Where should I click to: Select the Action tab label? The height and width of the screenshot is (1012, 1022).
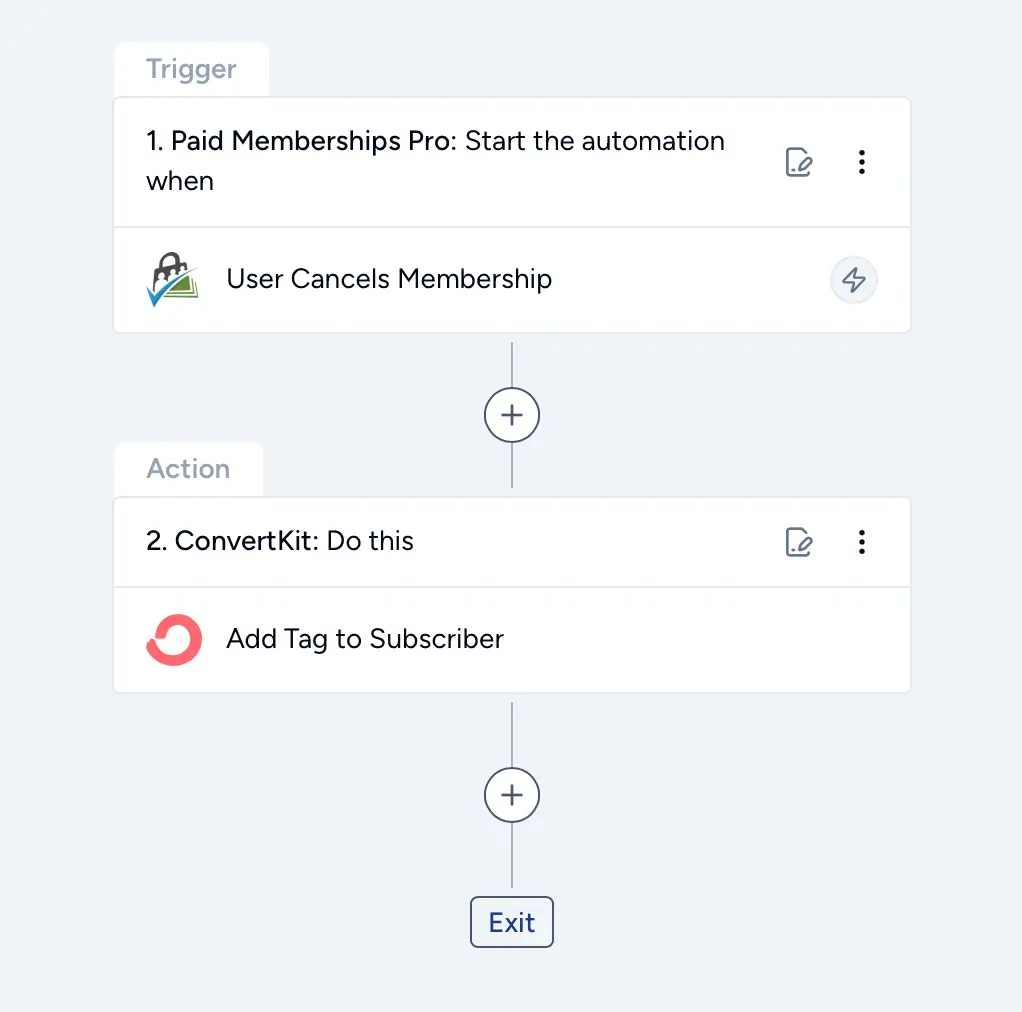[x=188, y=469]
